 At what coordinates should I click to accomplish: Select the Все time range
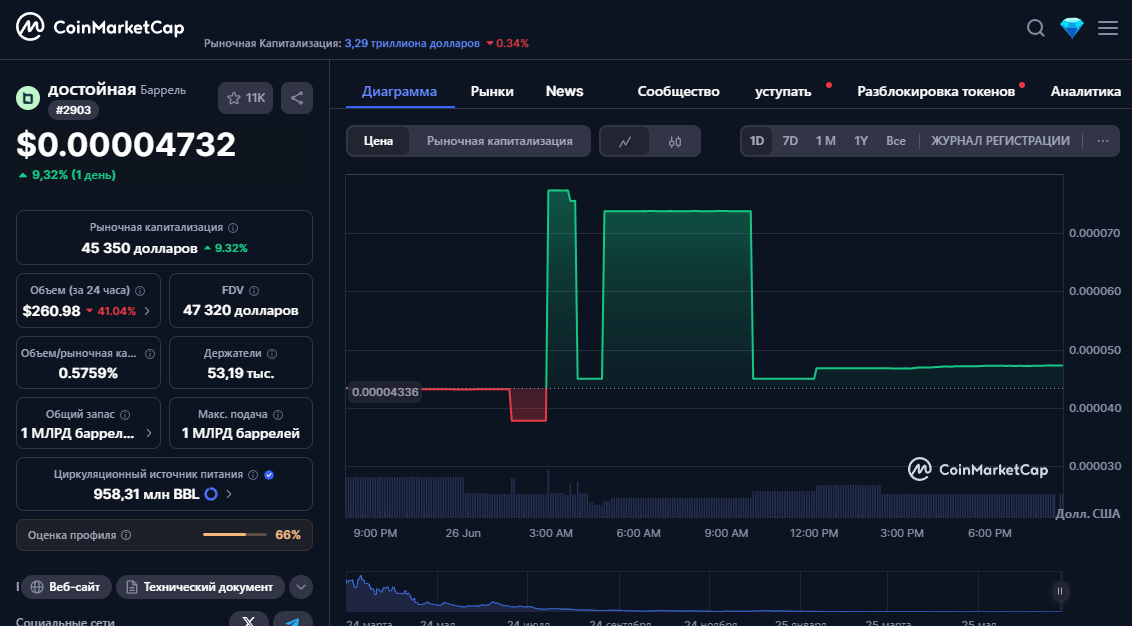click(896, 141)
